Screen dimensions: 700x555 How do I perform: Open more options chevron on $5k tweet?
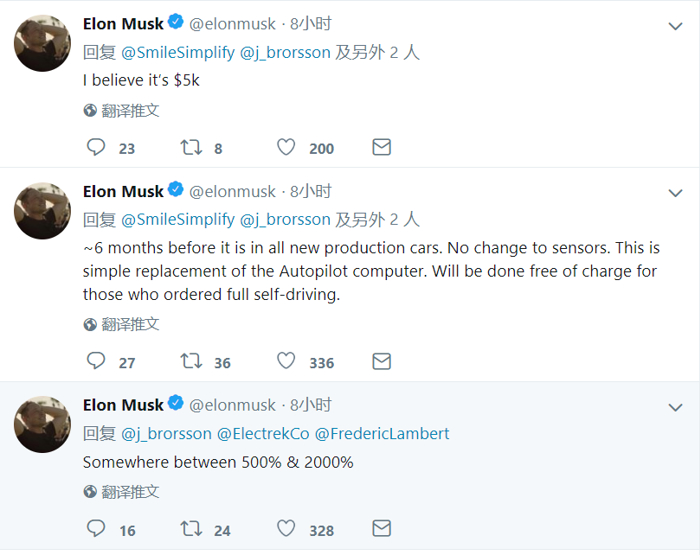(x=675, y=25)
